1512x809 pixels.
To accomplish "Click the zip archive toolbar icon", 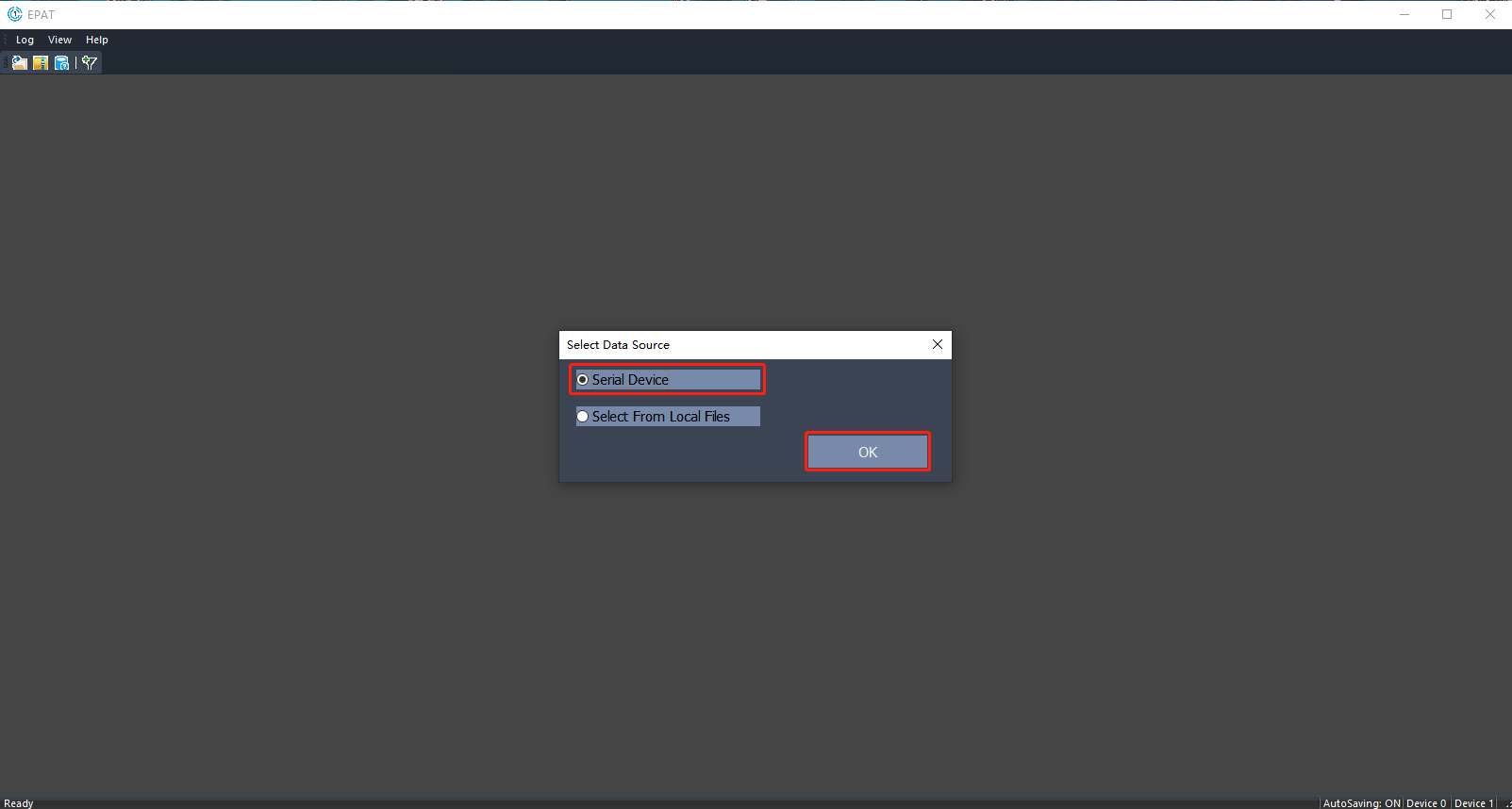I will pyautogui.click(x=41, y=63).
